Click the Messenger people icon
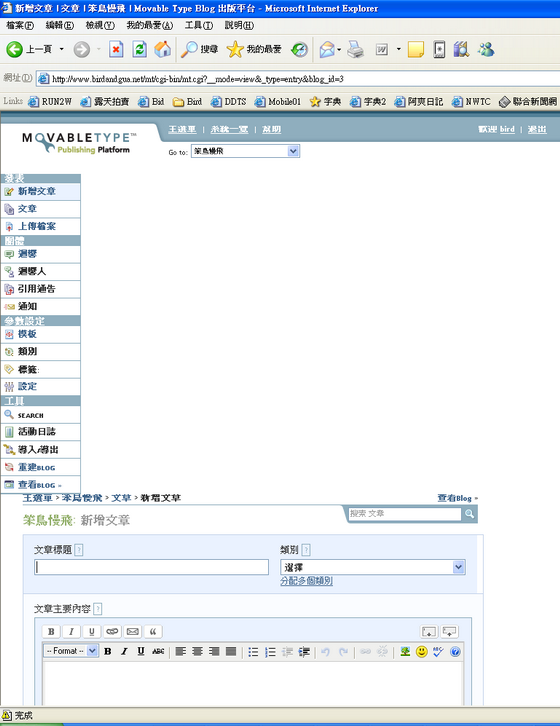The image size is (560, 726). click(x=486, y=49)
